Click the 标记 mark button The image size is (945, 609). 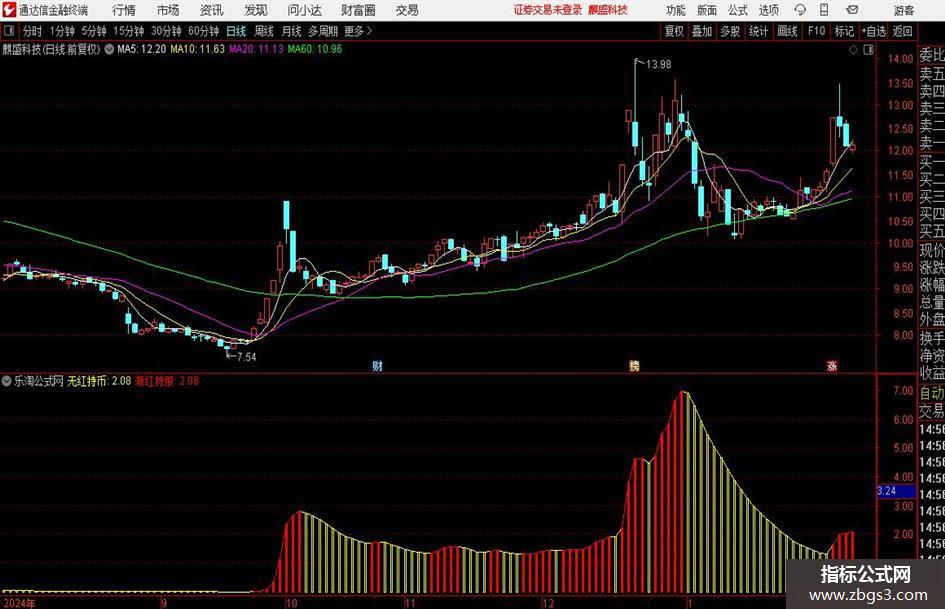(844, 31)
